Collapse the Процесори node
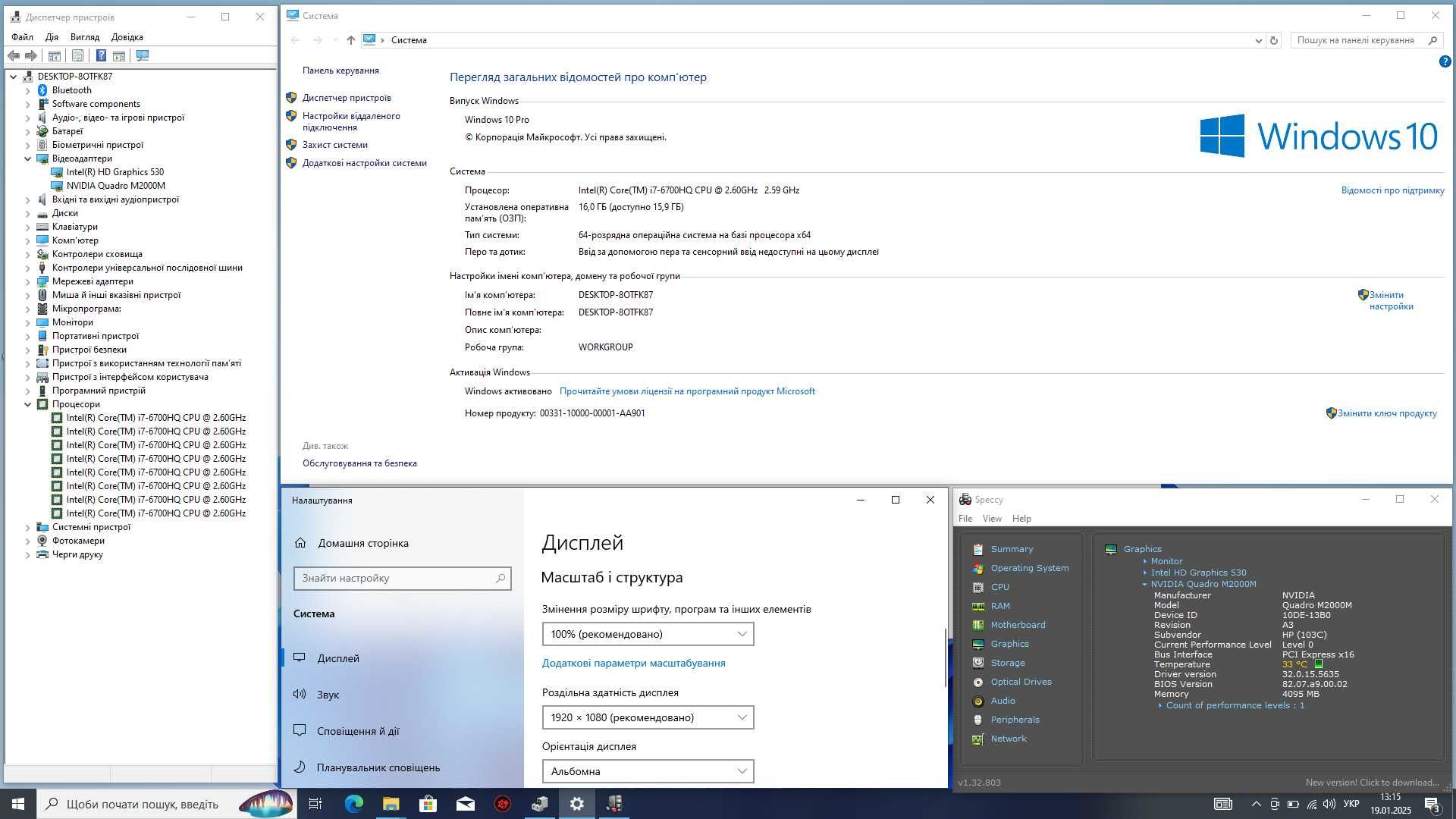 pos(28,404)
